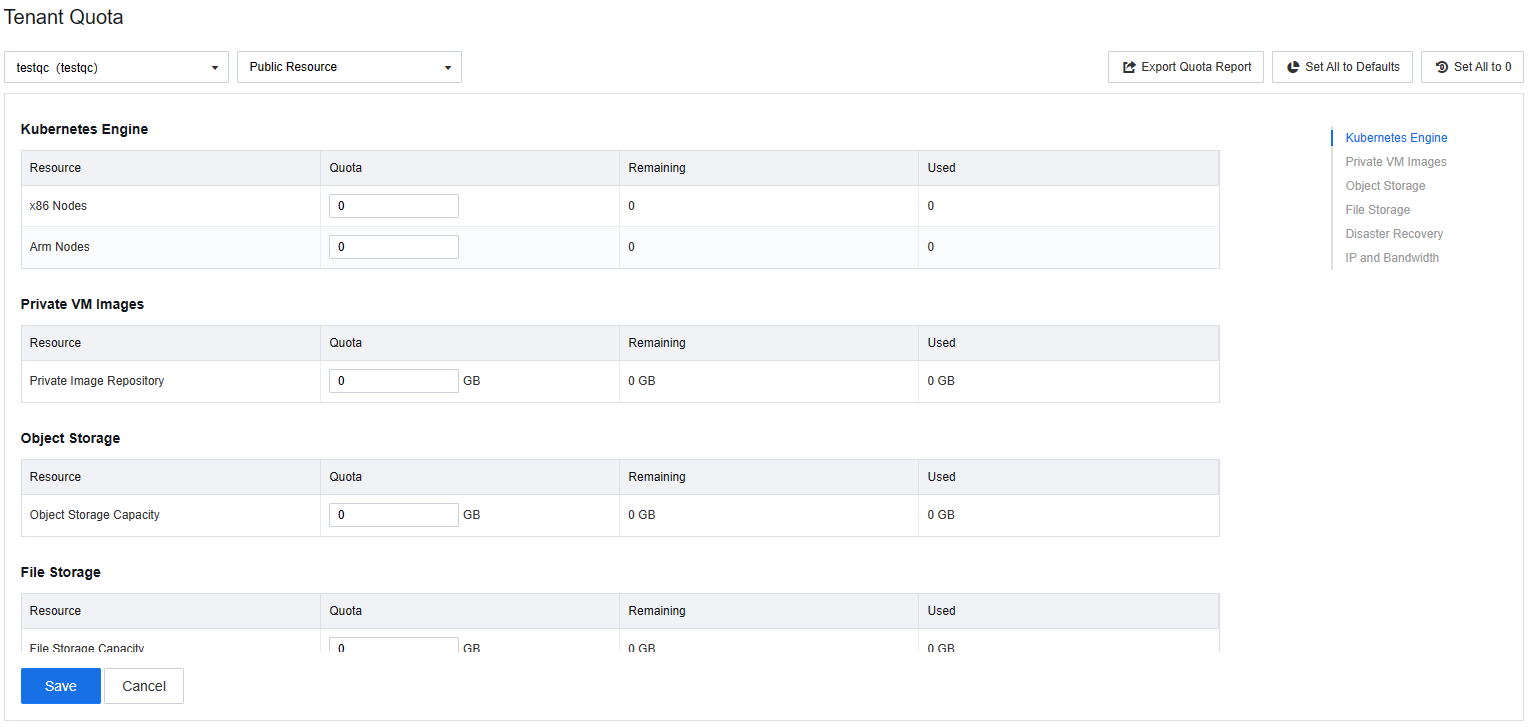
Task: Open IP and Bandwidth section link
Action: (x=1392, y=258)
